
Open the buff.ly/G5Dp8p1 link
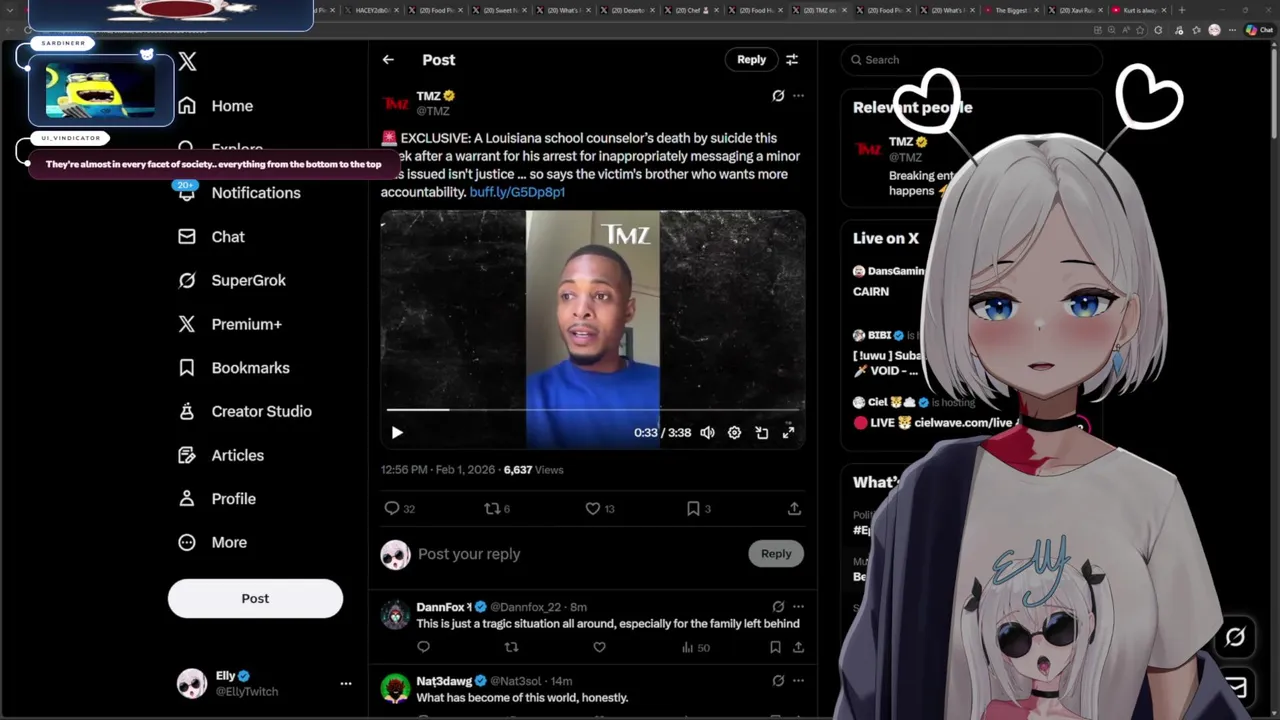click(x=517, y=192)
